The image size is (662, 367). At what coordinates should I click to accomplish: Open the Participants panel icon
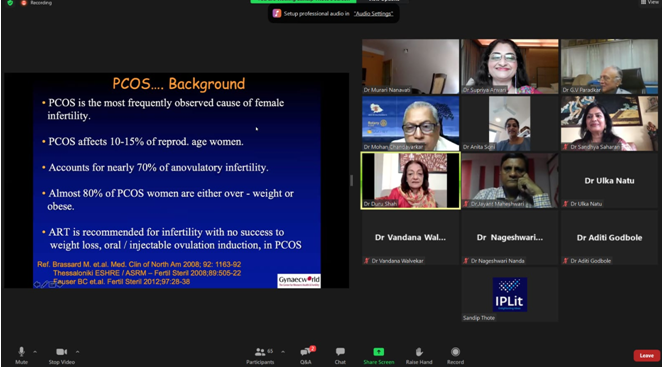[x=260, y=351]
